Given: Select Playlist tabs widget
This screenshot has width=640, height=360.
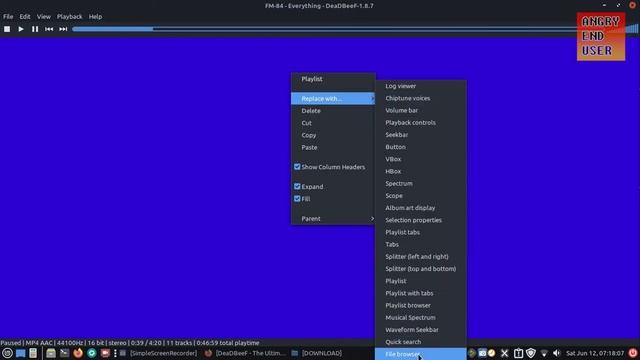Looking at the screenshot, I should tap(421, 232).
